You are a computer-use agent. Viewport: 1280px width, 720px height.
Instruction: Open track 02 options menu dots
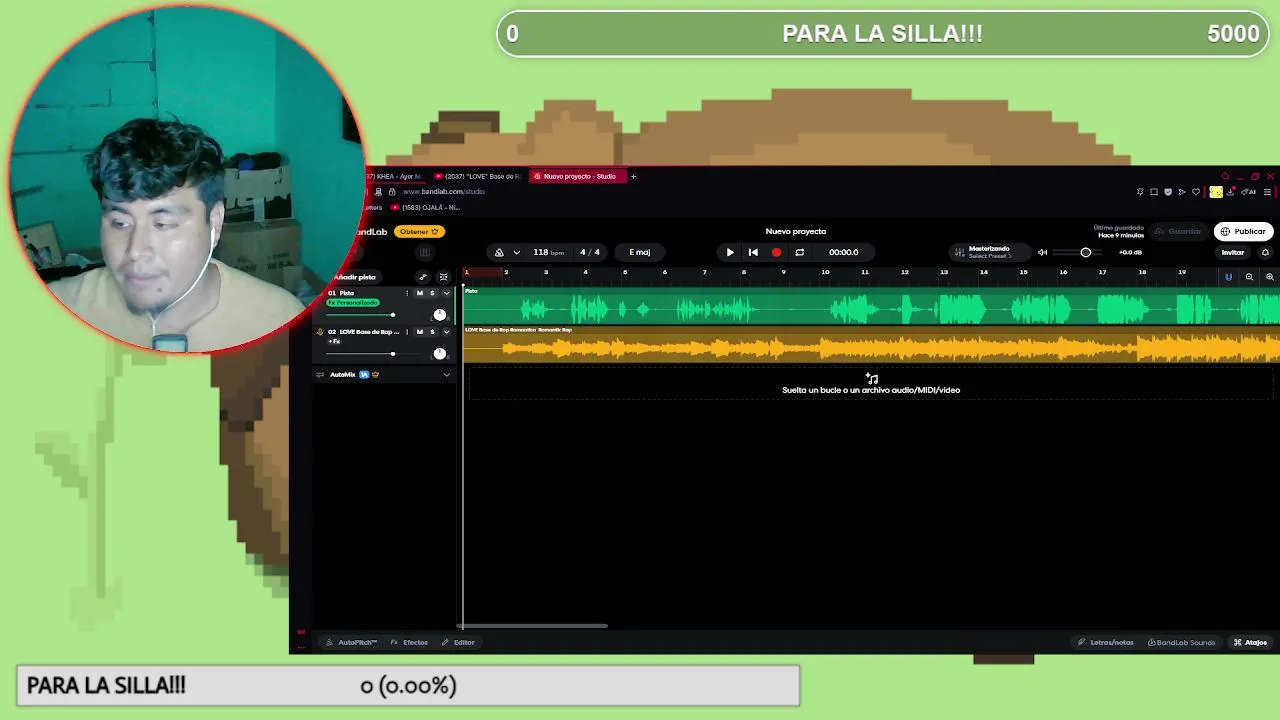click(407, 332)
